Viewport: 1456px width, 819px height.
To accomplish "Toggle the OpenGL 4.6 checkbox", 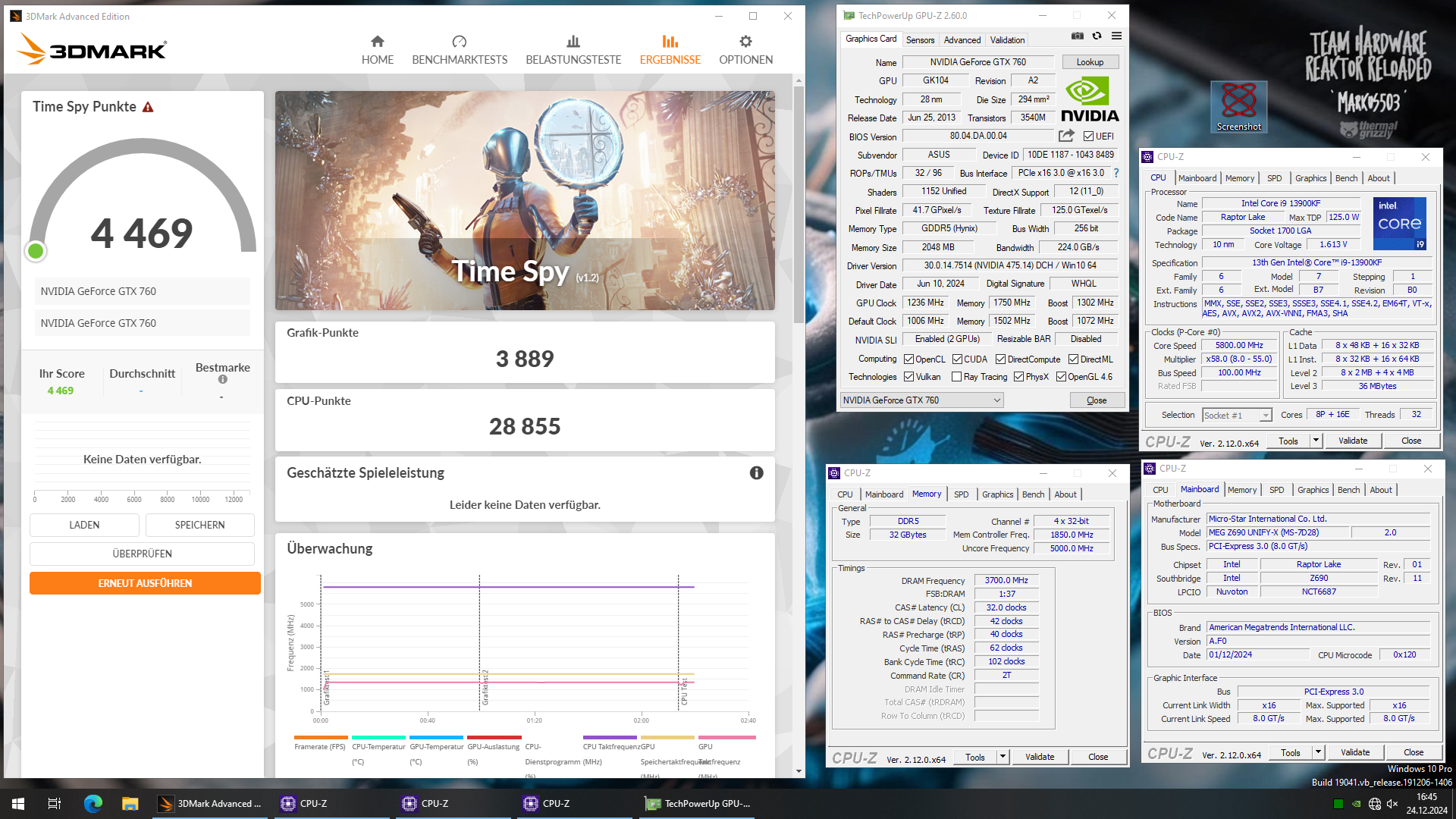I will (1061, 377).
